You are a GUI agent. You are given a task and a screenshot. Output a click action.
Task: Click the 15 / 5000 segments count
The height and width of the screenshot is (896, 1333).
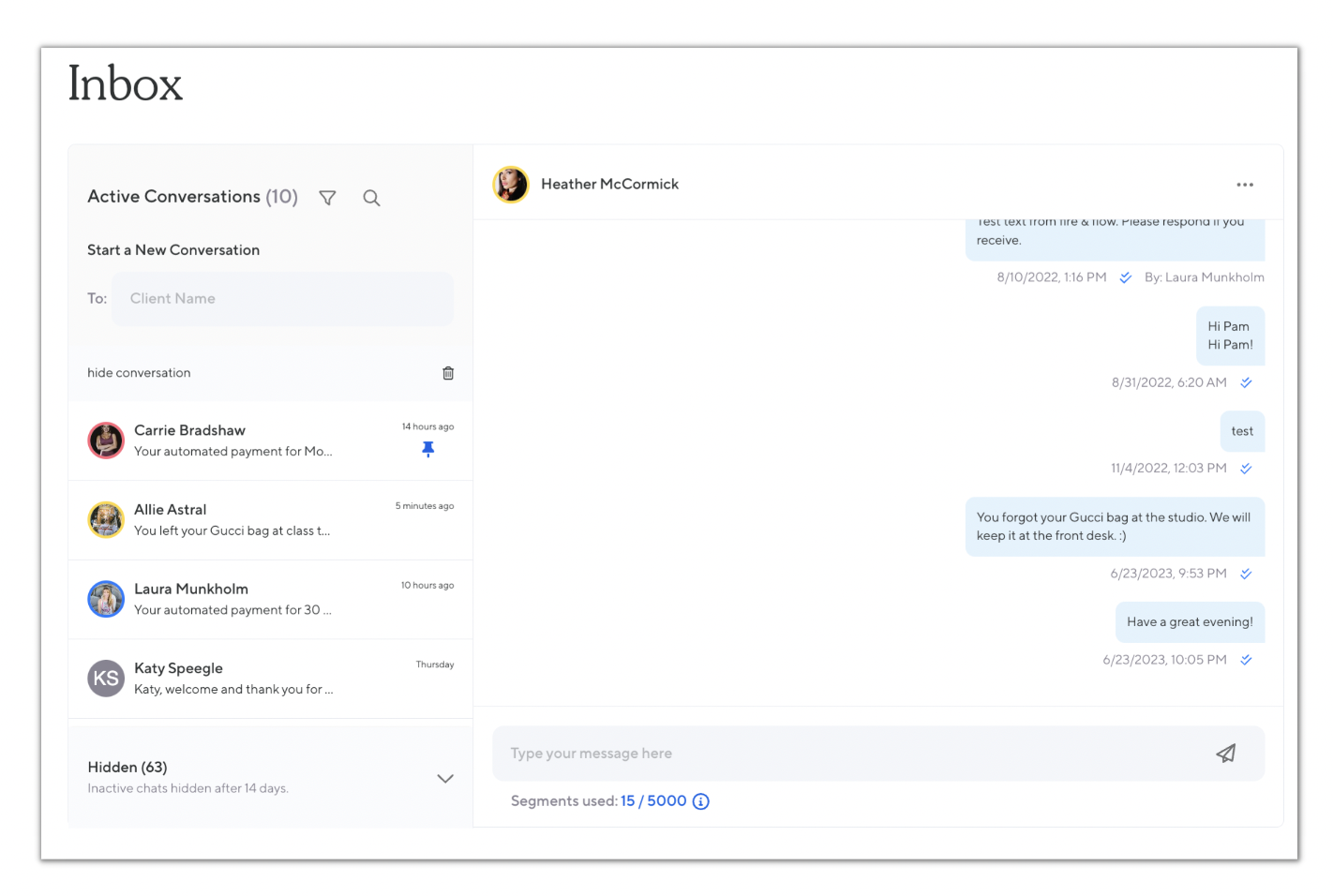(653, 801)
